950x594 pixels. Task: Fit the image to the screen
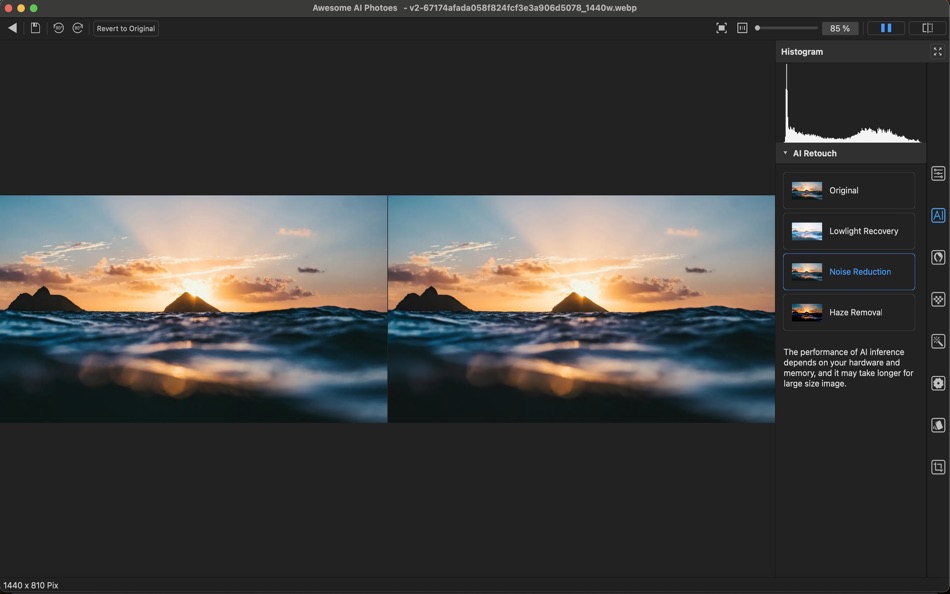[721, 28]
